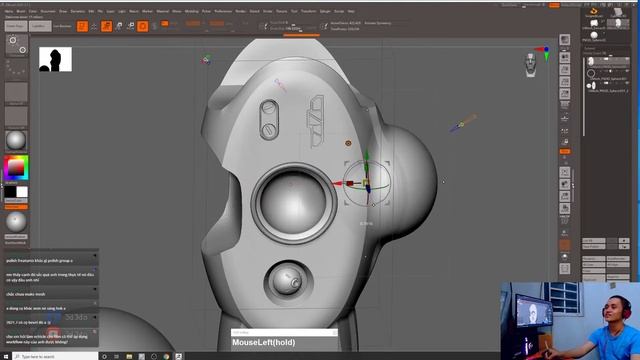
Task: Click the right-shelf Rotate view icon
Action: [x=564, y=209]
